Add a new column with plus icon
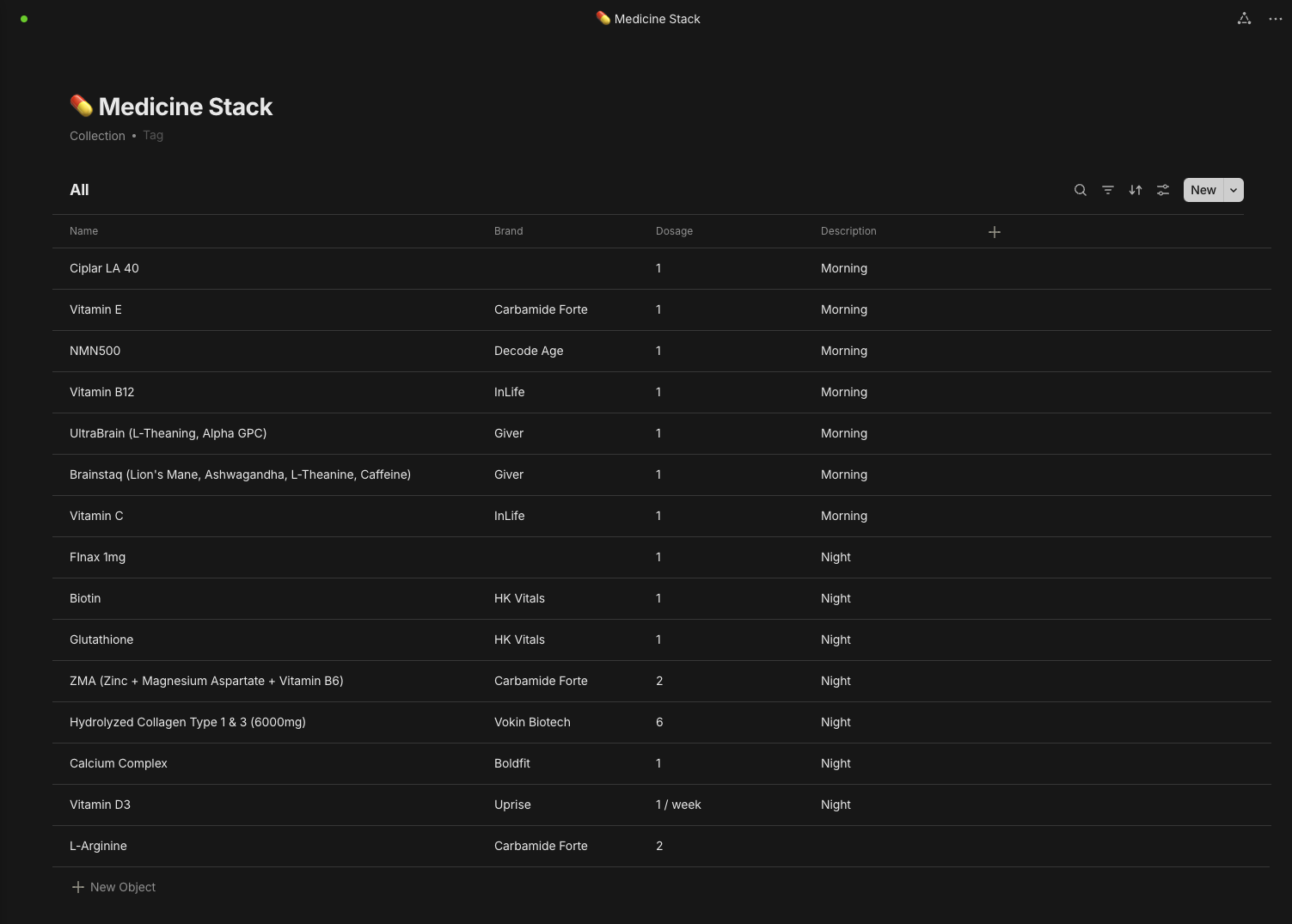1292x924 pixels. [x=995, y=232]
